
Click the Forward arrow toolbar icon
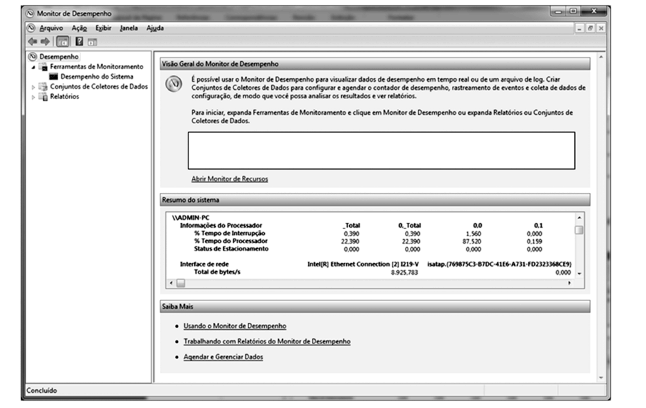click(x=45, y=41)
